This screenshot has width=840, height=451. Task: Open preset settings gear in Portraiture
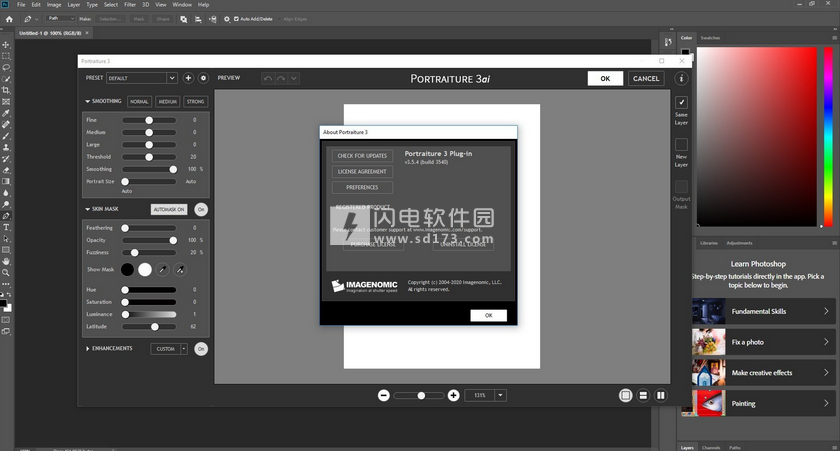pos(203,78)
